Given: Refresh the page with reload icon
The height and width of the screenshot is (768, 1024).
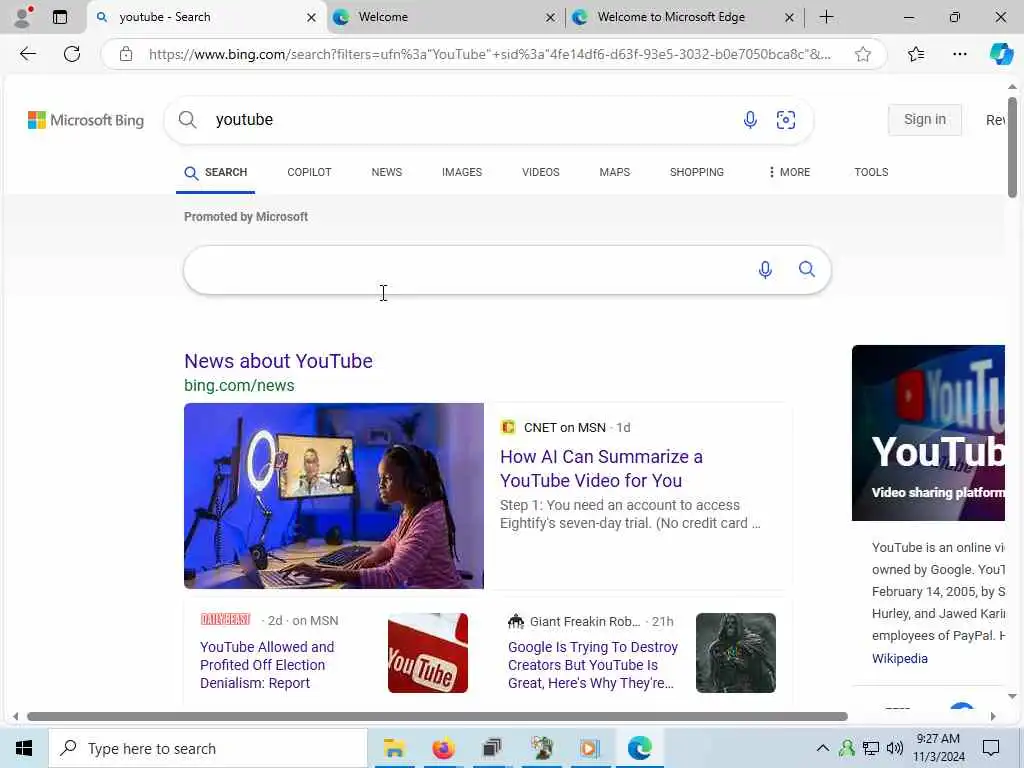Looking at the screenshot, I should coord(72,54).
